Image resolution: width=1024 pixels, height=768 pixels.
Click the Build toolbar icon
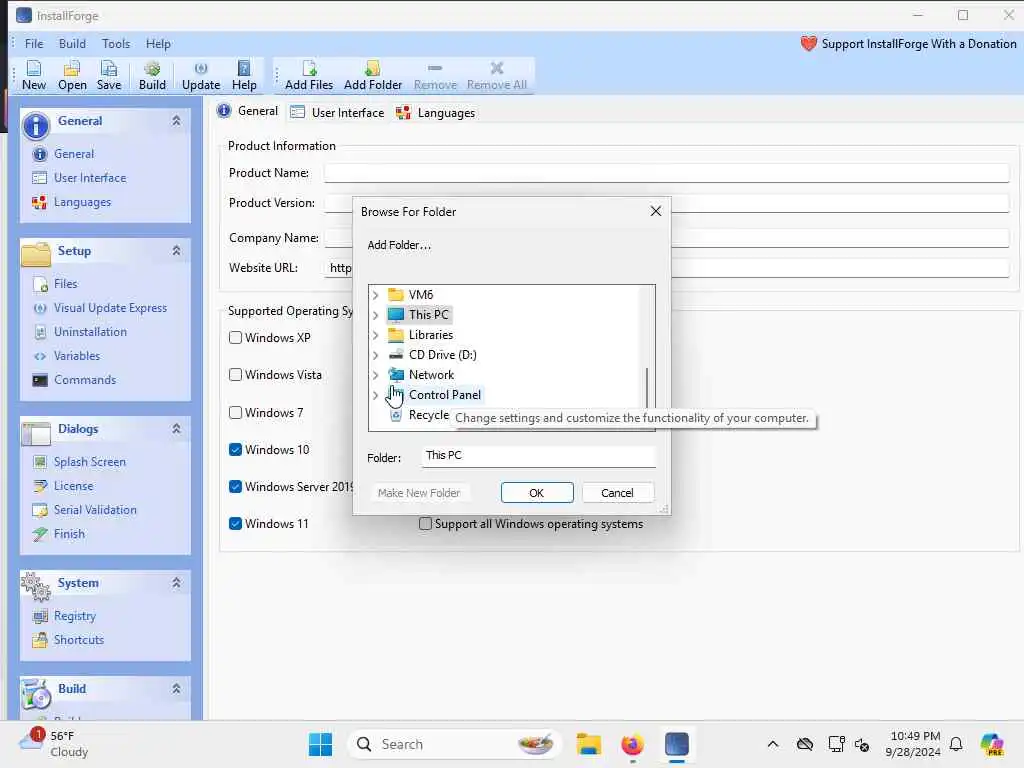152,75
